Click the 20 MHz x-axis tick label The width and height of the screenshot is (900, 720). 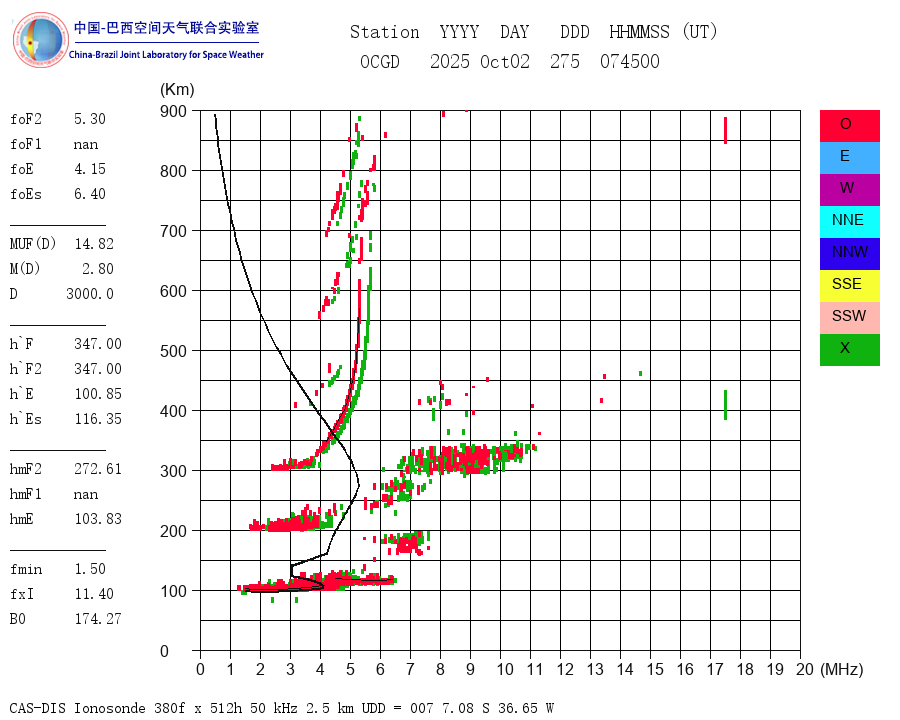tap(805, 669)
